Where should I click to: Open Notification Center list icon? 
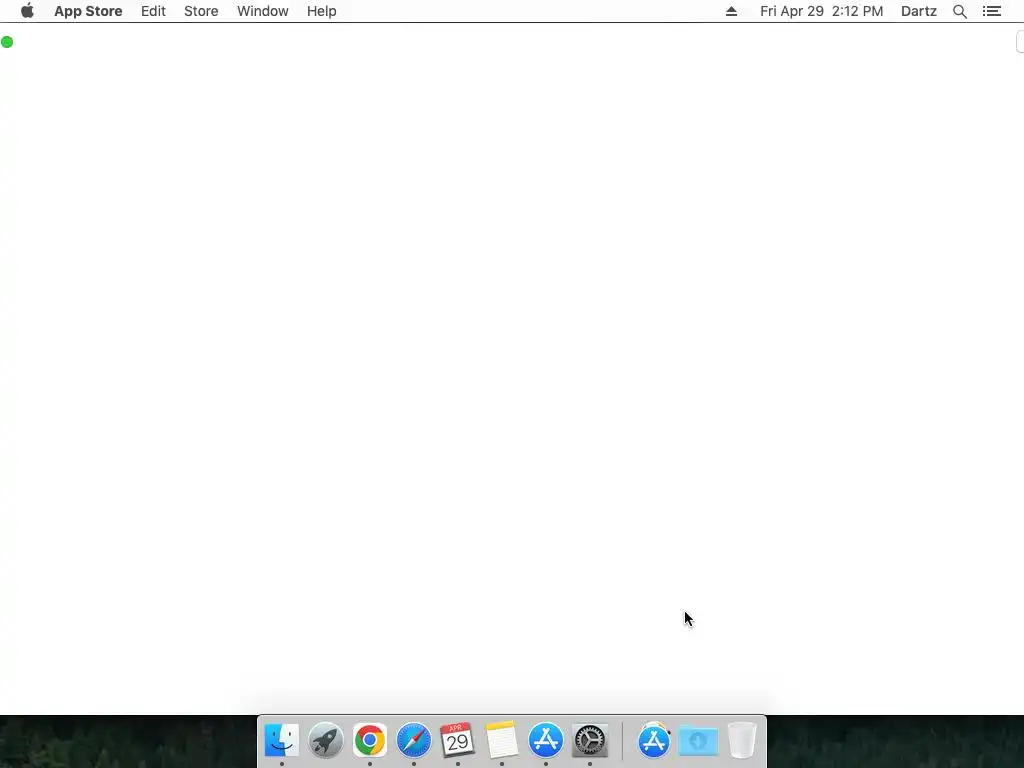pos(992,11)
